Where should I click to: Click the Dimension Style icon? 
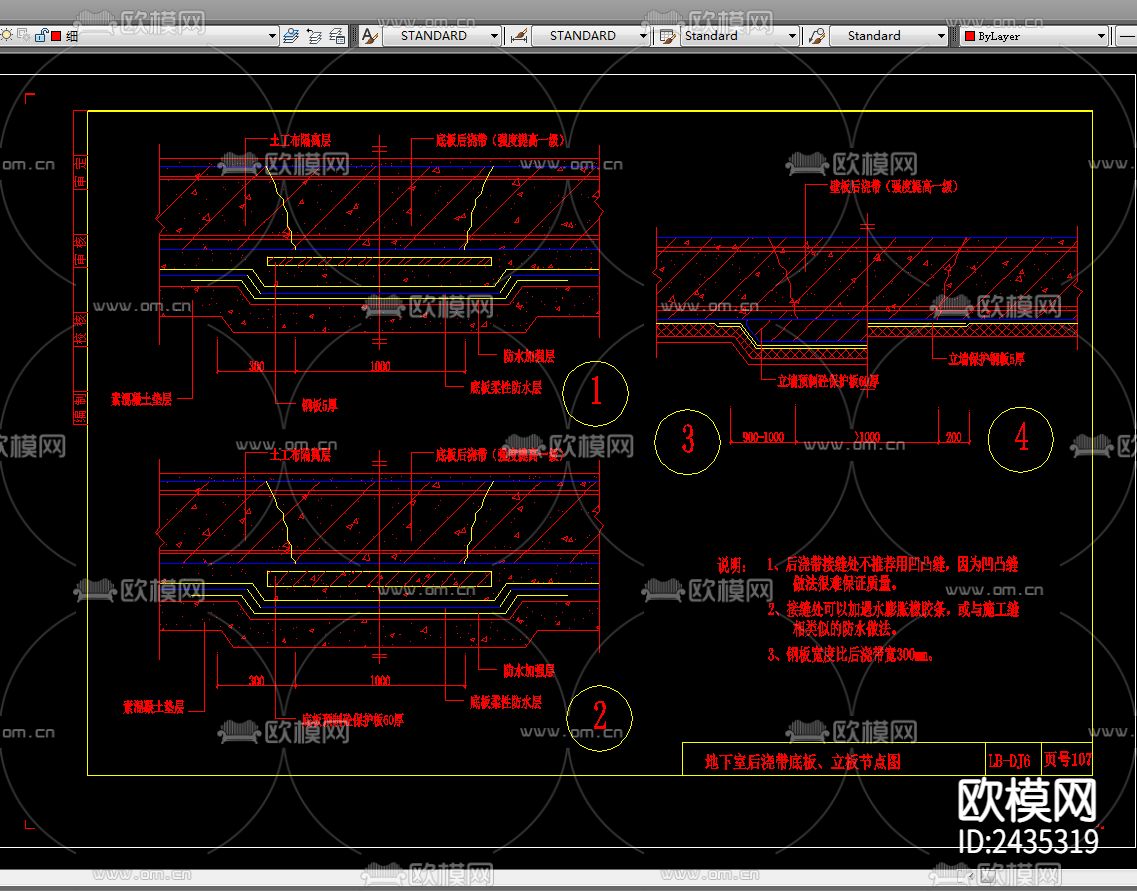coord(518,36)
